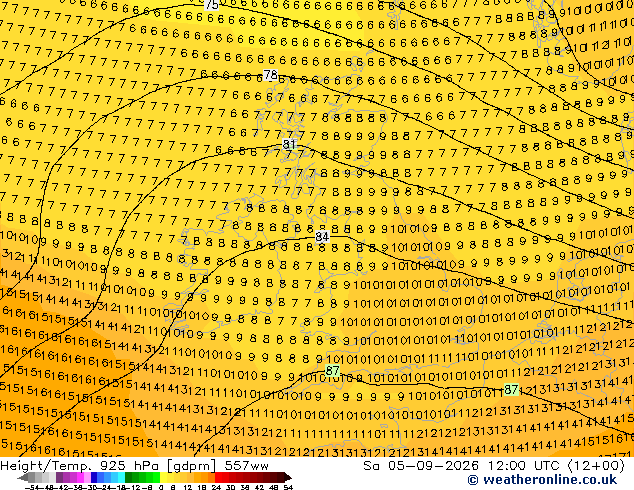Pick the magenta swatch near -36
The height and width of the screenshot is (490, 634).
point(80,477)
